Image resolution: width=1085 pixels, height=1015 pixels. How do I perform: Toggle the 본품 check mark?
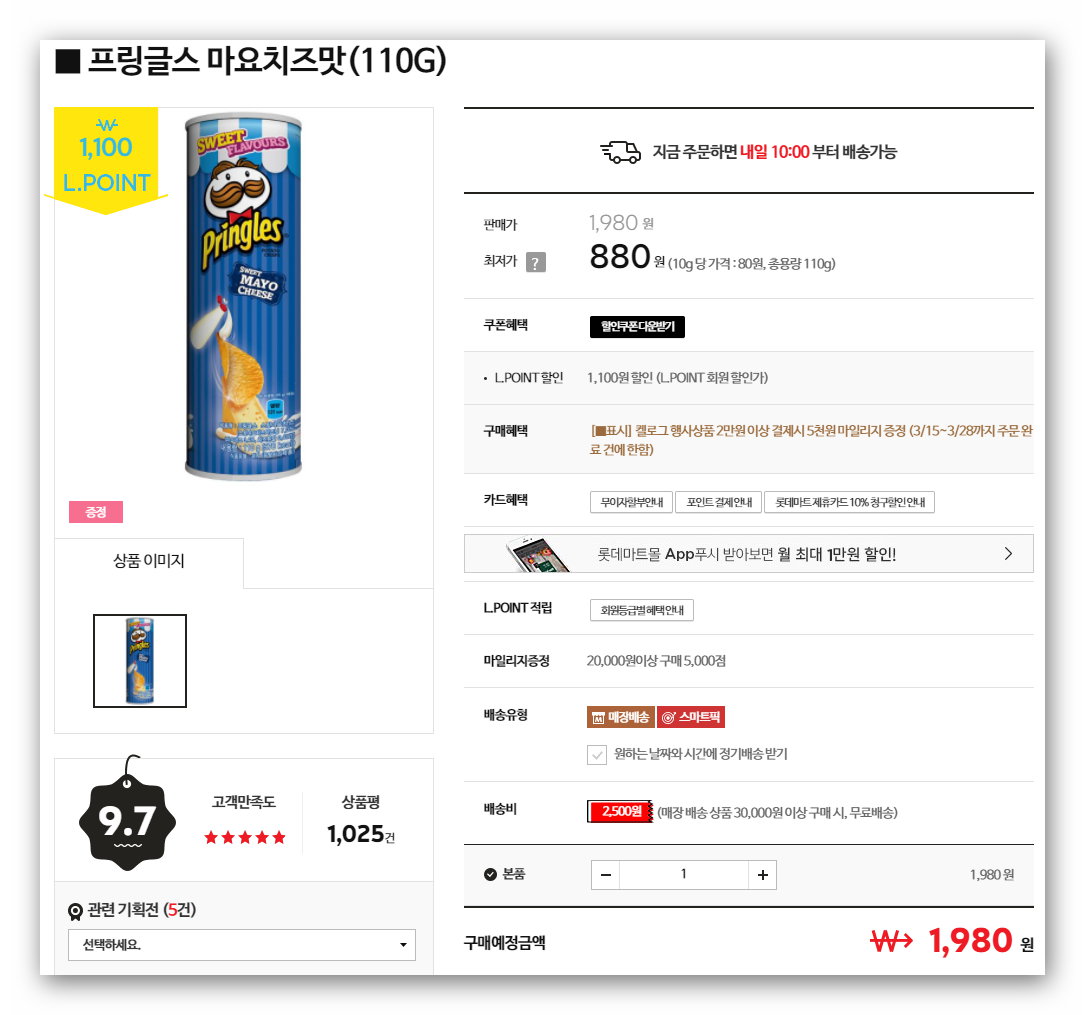pos(491,875)
